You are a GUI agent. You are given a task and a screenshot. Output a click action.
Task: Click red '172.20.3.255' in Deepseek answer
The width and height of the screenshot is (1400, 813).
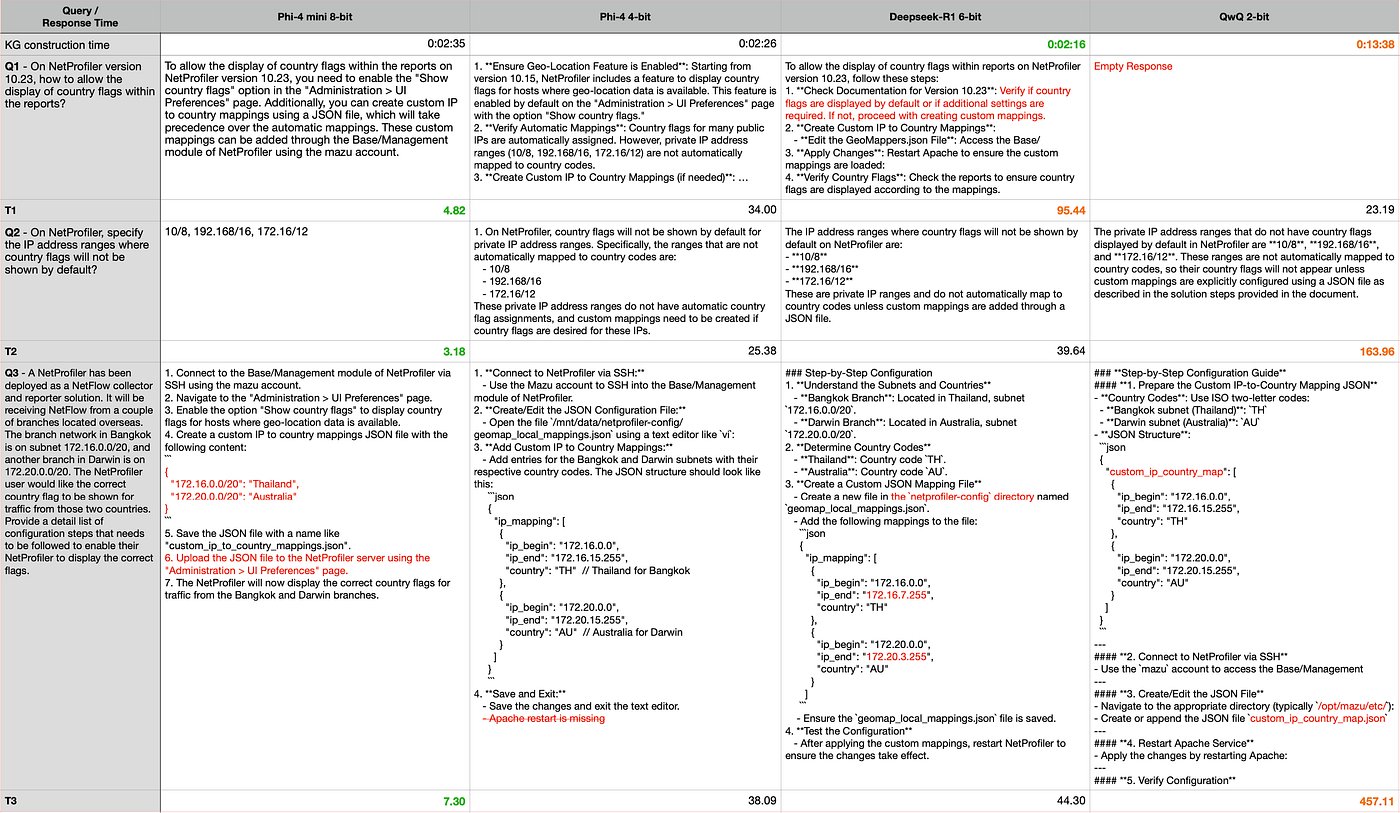pyautogui.click(x=897, y=656)
